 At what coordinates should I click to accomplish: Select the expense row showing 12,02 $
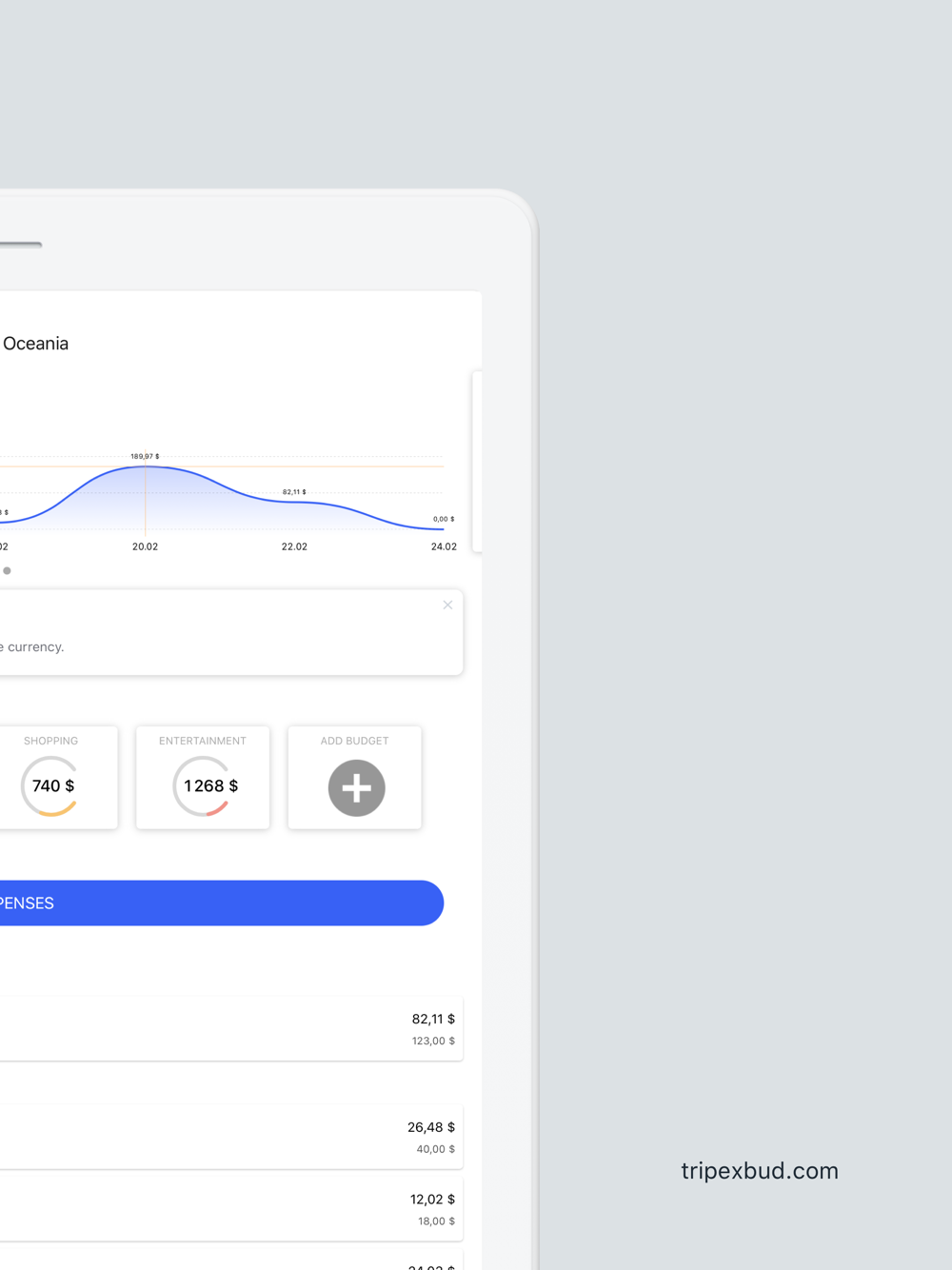click(231, 1209)
